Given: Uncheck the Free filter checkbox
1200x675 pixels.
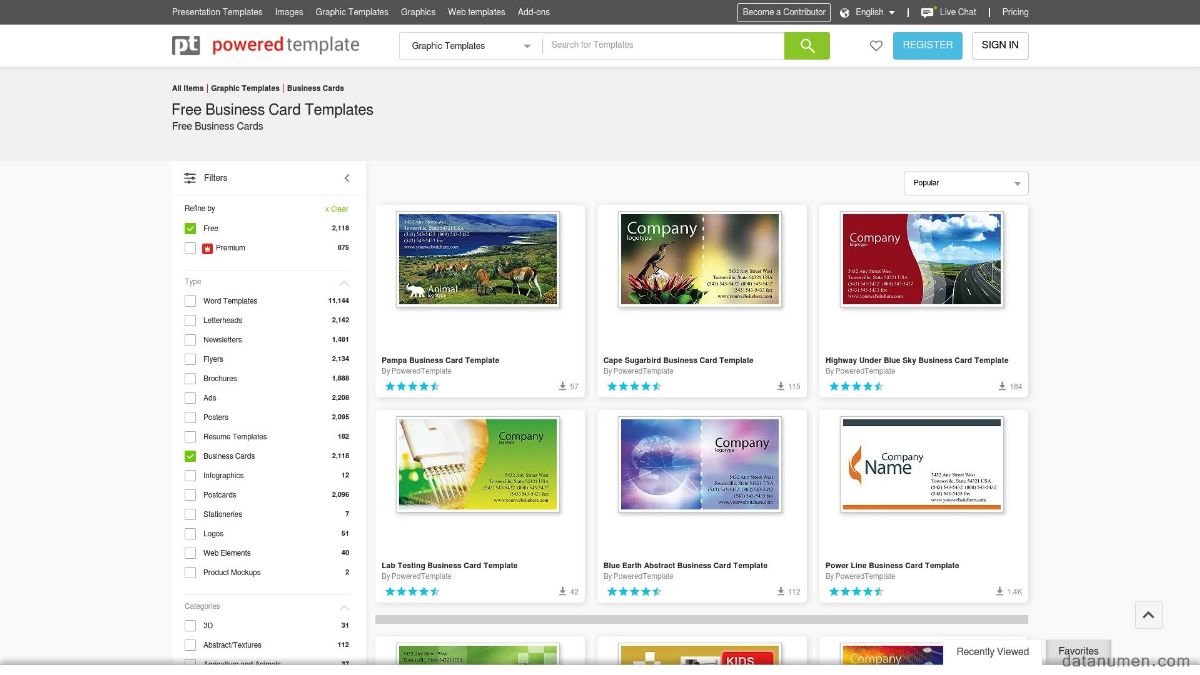Looking at the screenshot, I should (190, 228).
